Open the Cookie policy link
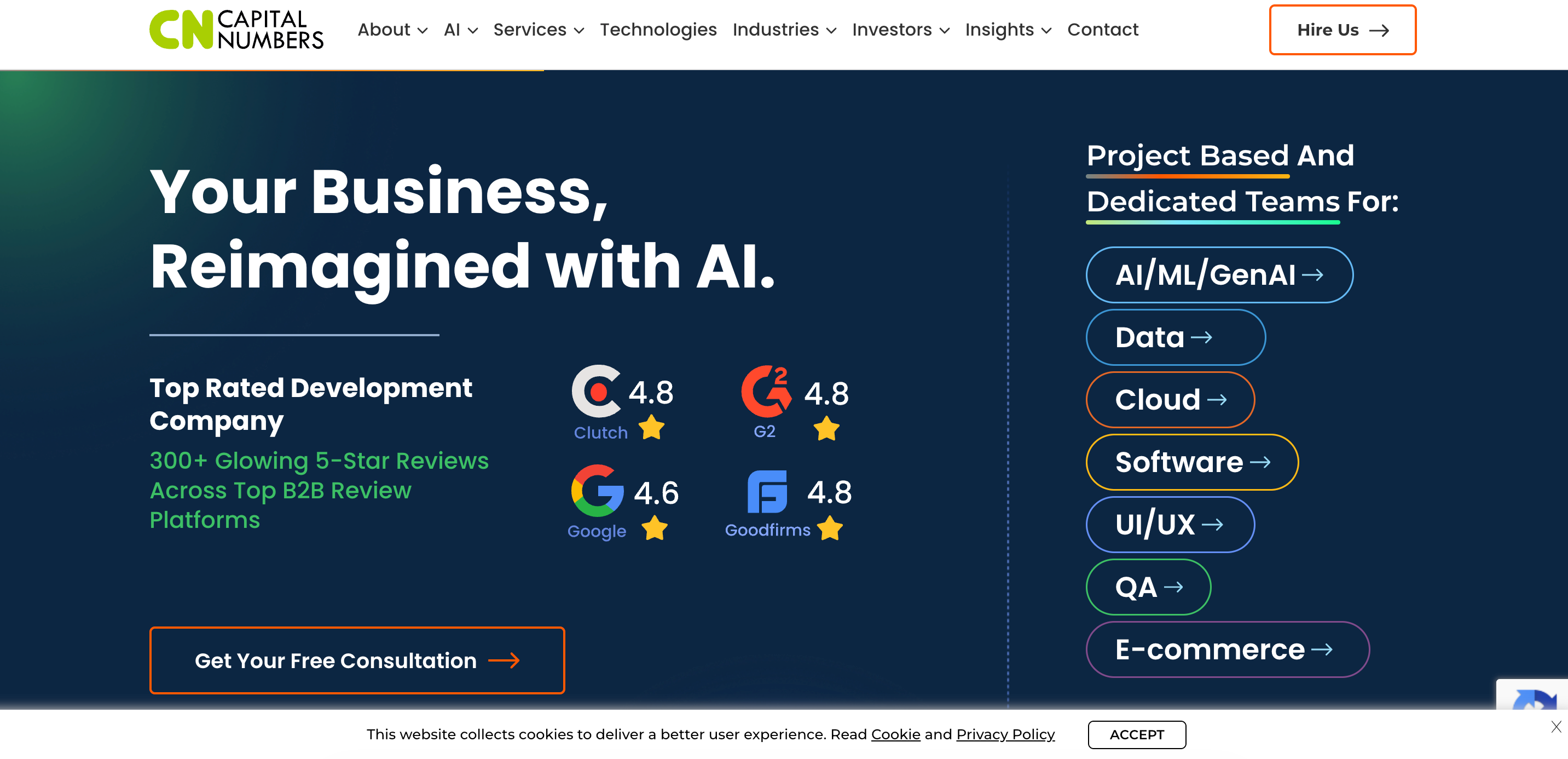 [895, 734]
